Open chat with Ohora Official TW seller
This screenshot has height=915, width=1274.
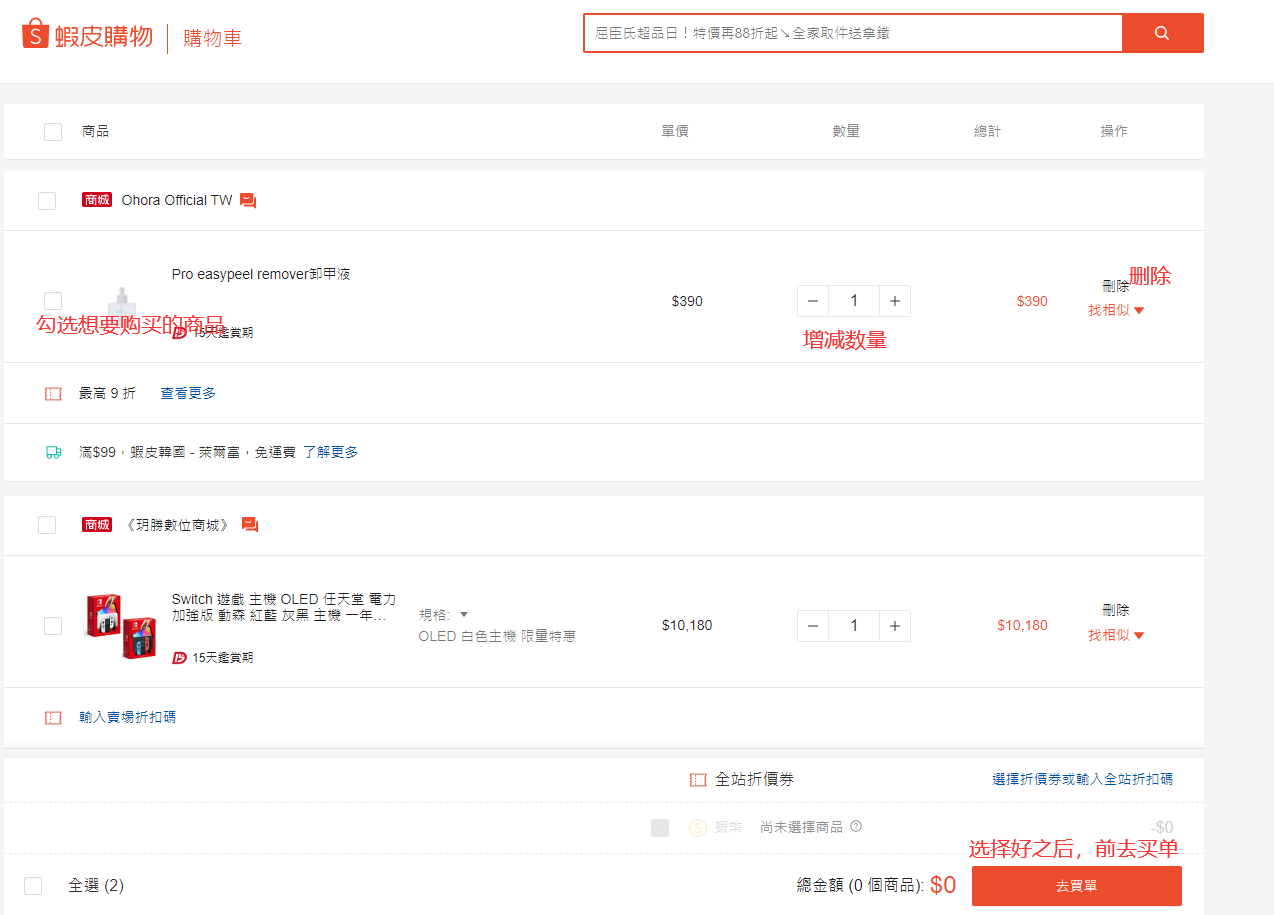(248, 201)
